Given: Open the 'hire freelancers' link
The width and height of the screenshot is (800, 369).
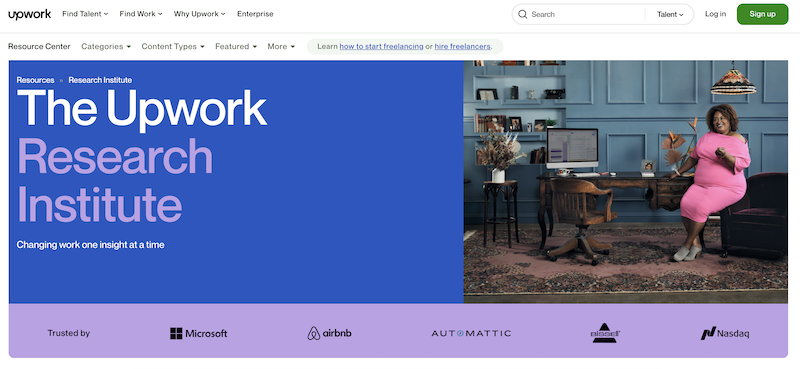Looking at the screenshot, I should (462, 46).
